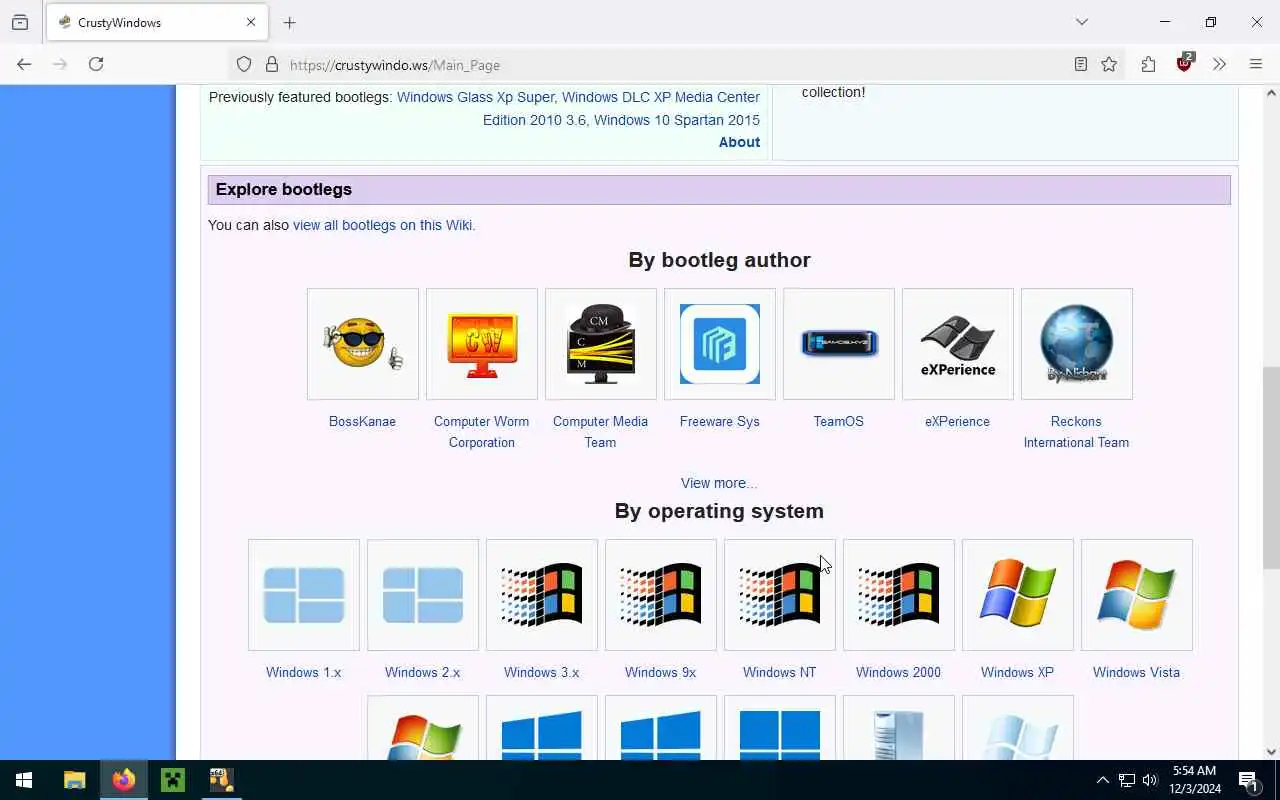Select the Windows 2.x logo icon

click(x=423, y=595)
